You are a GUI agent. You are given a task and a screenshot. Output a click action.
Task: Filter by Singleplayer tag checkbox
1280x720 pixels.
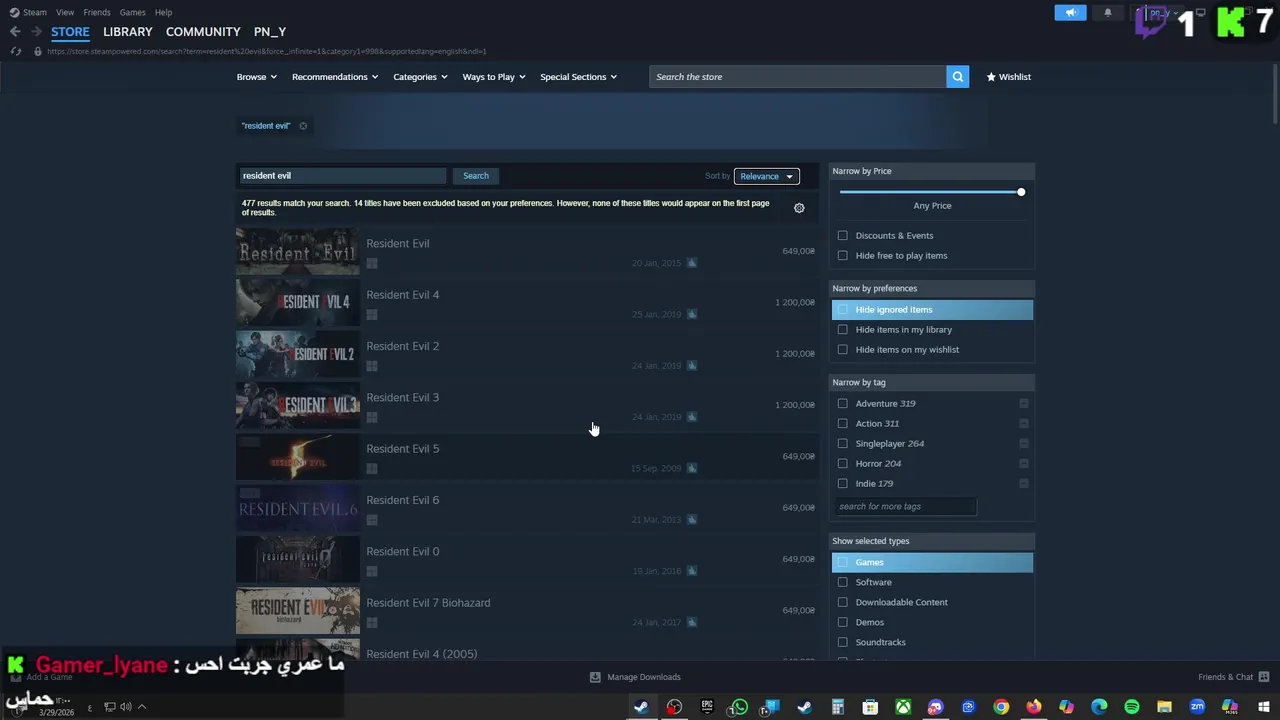point(842,444)
